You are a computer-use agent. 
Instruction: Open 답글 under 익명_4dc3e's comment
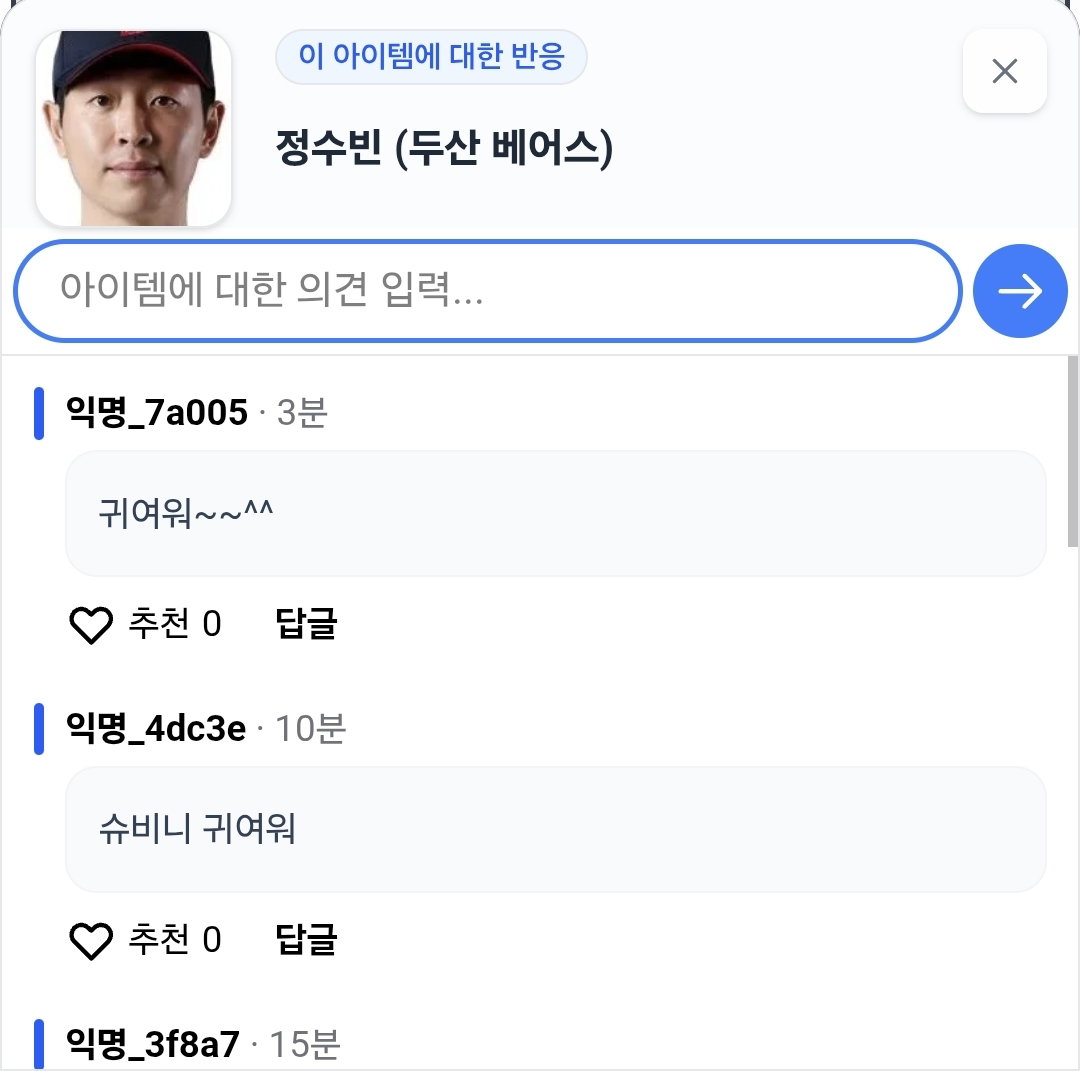[x=306, y=939]
